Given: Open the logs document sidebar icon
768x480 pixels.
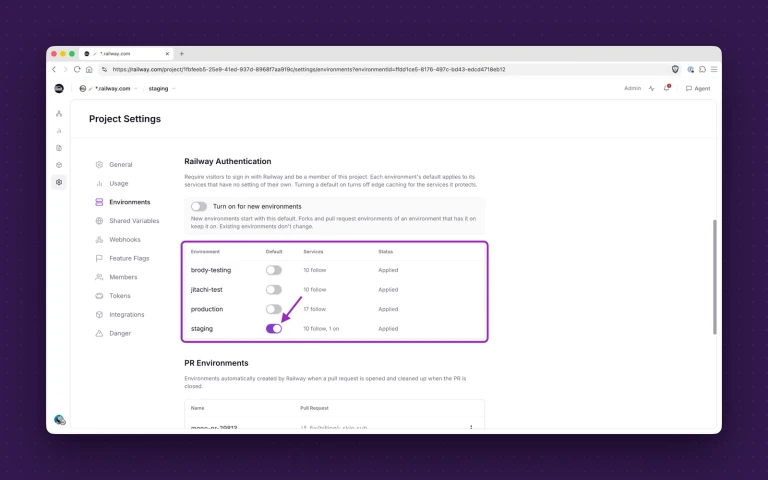Looking at the screenshot, I should (x=59, y=148).
